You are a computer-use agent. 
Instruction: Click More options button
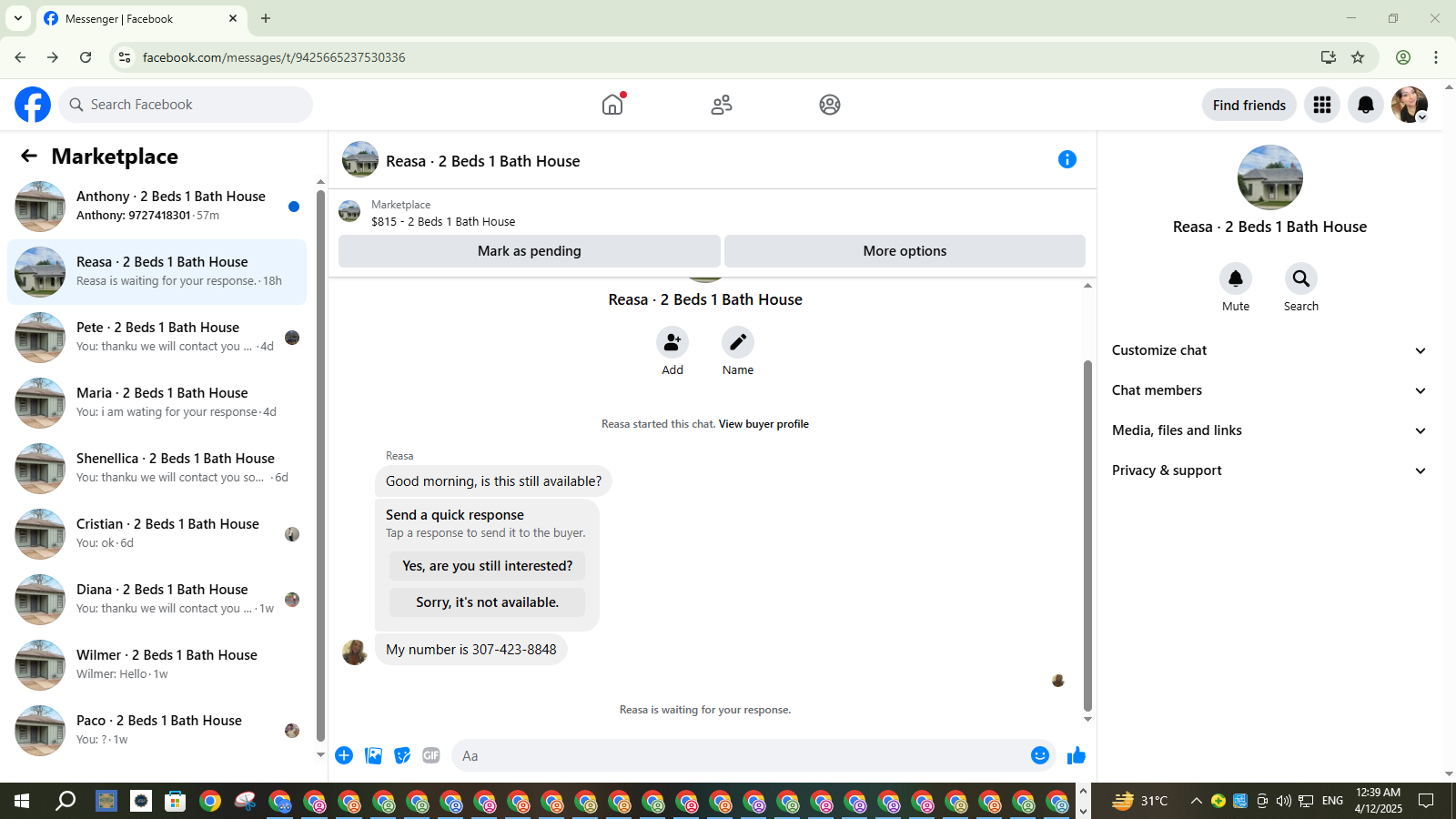905,251
